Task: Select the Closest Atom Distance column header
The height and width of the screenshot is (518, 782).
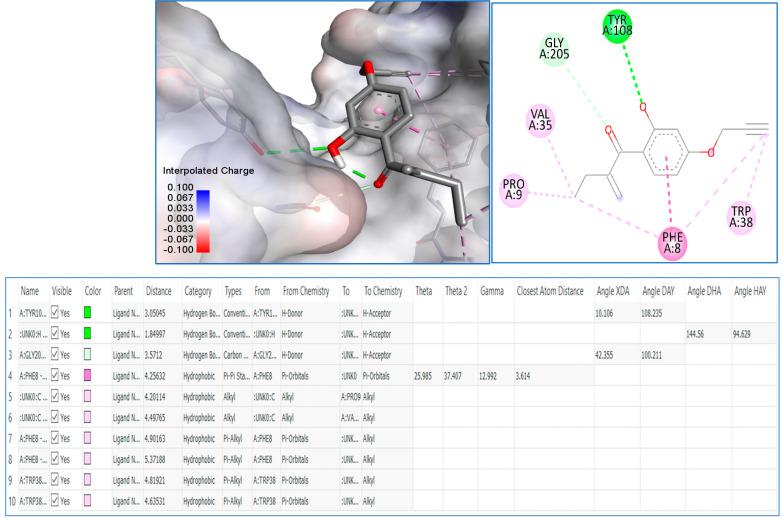Action: (x=549, y=290)
